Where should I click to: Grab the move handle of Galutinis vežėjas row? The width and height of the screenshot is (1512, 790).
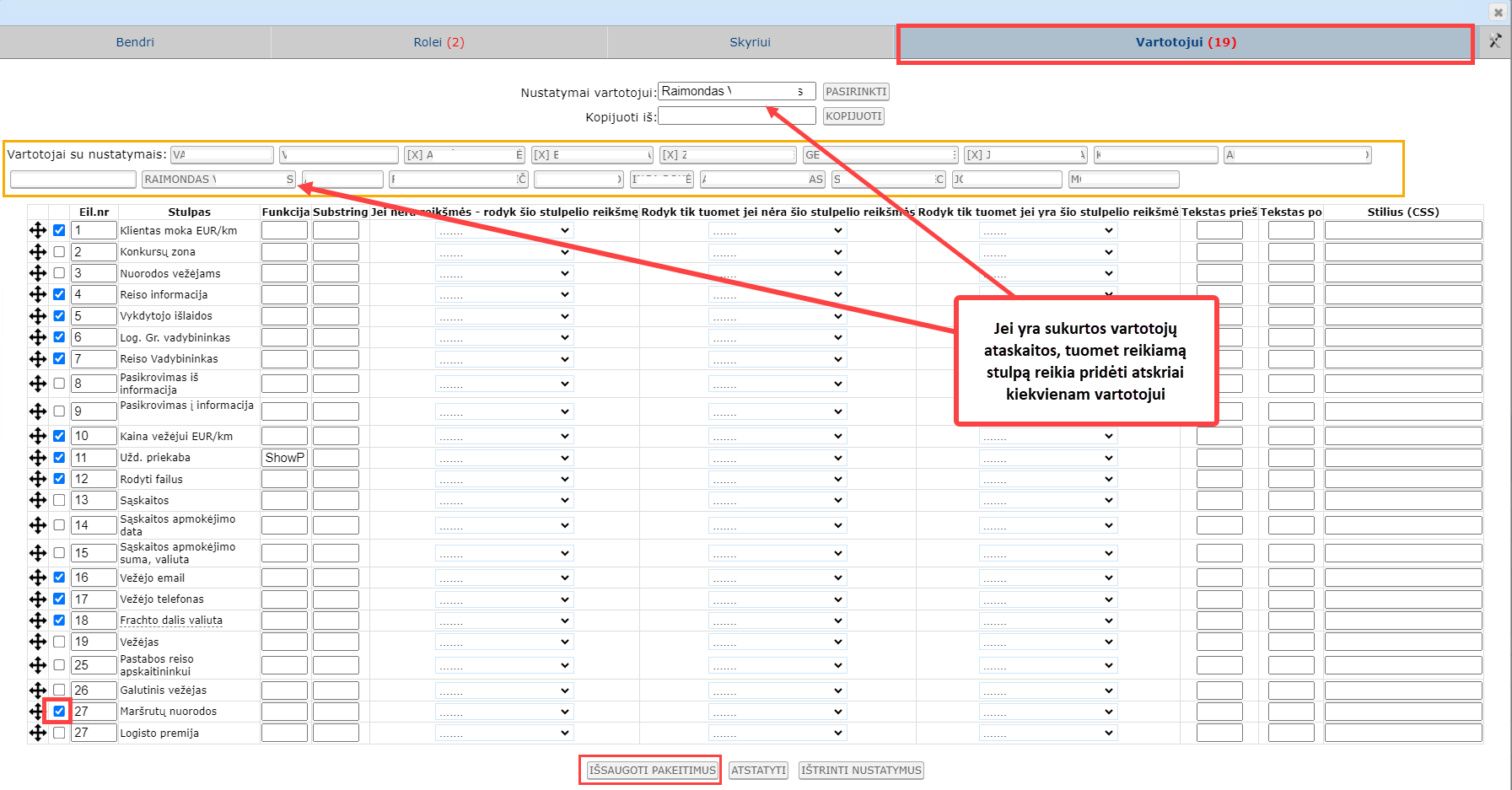click(x=38, y=691)
